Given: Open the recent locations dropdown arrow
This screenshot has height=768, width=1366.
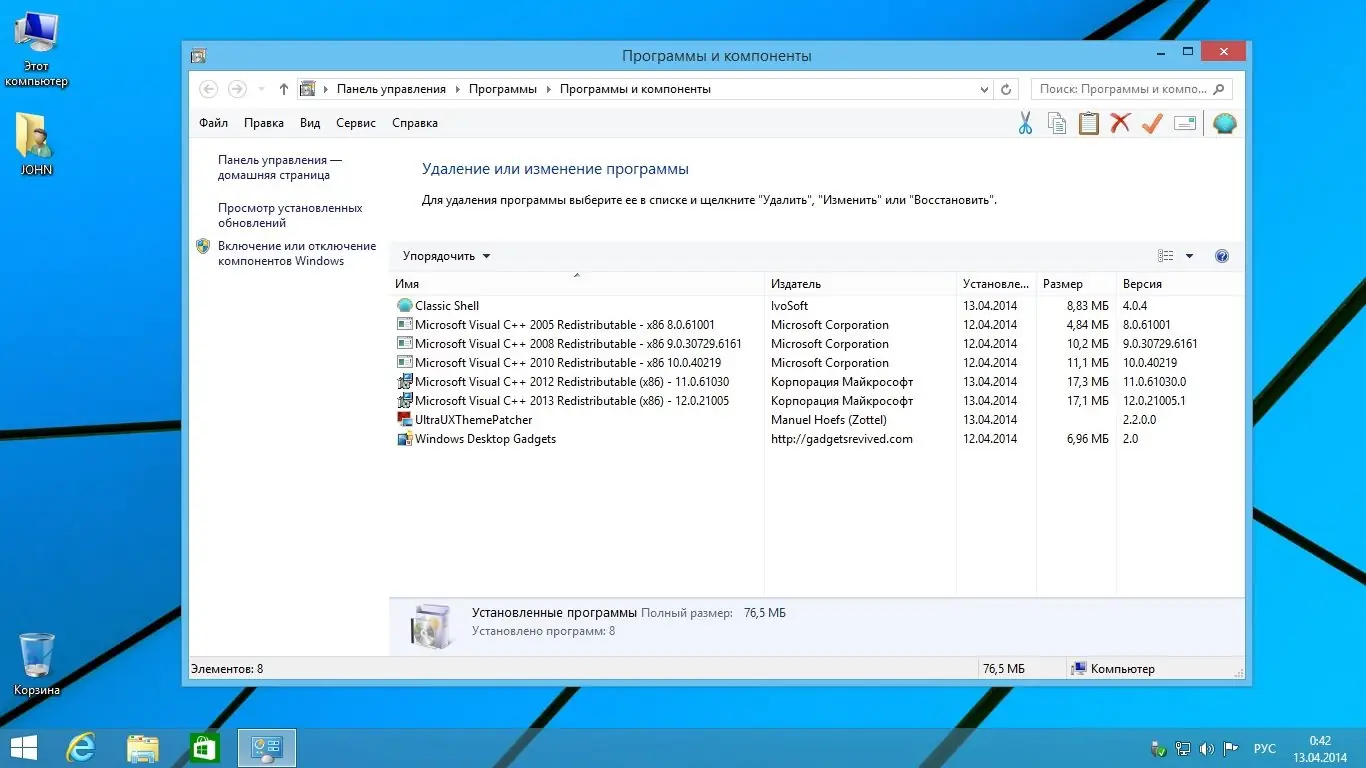Looking at the screenshot, I should [262, 89].
